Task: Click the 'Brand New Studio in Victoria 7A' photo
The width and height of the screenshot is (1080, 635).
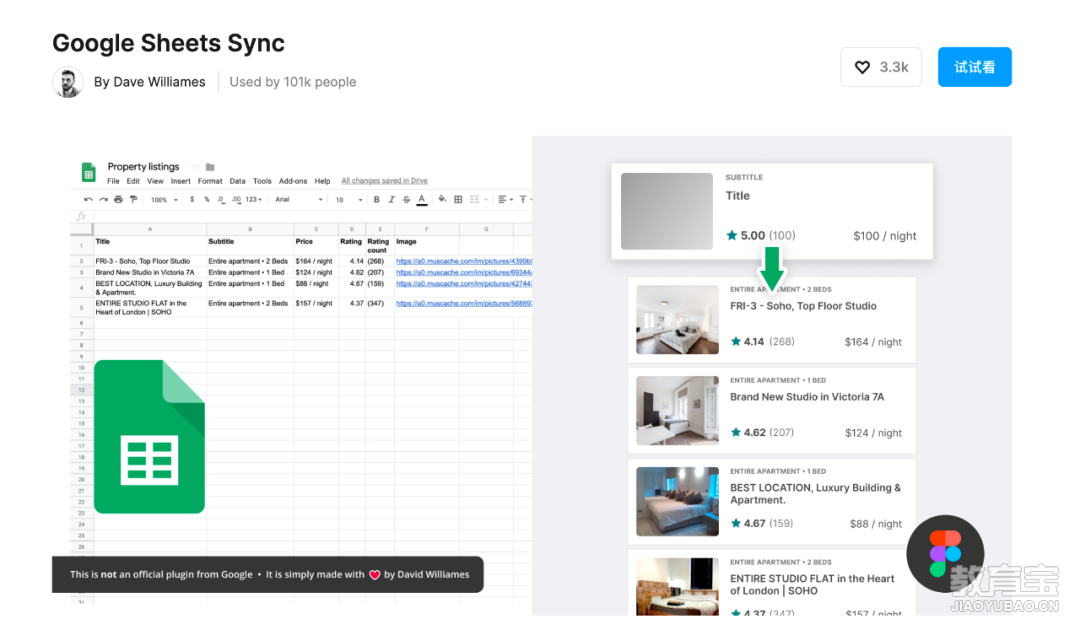Action: [677, 410]
